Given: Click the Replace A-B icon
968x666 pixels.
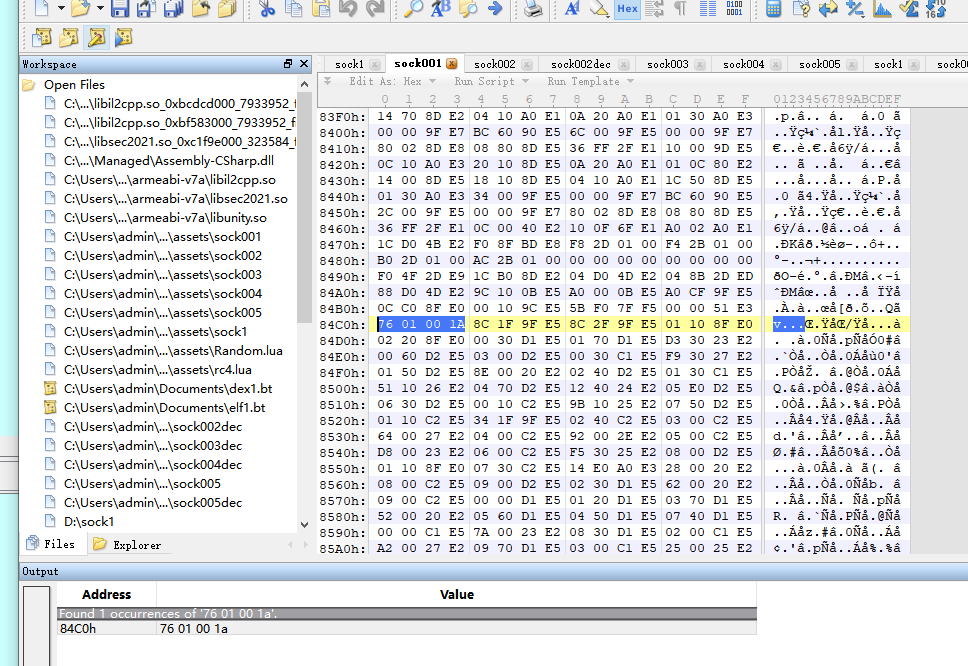Looking at the screenshot, I should coord(441,8).
